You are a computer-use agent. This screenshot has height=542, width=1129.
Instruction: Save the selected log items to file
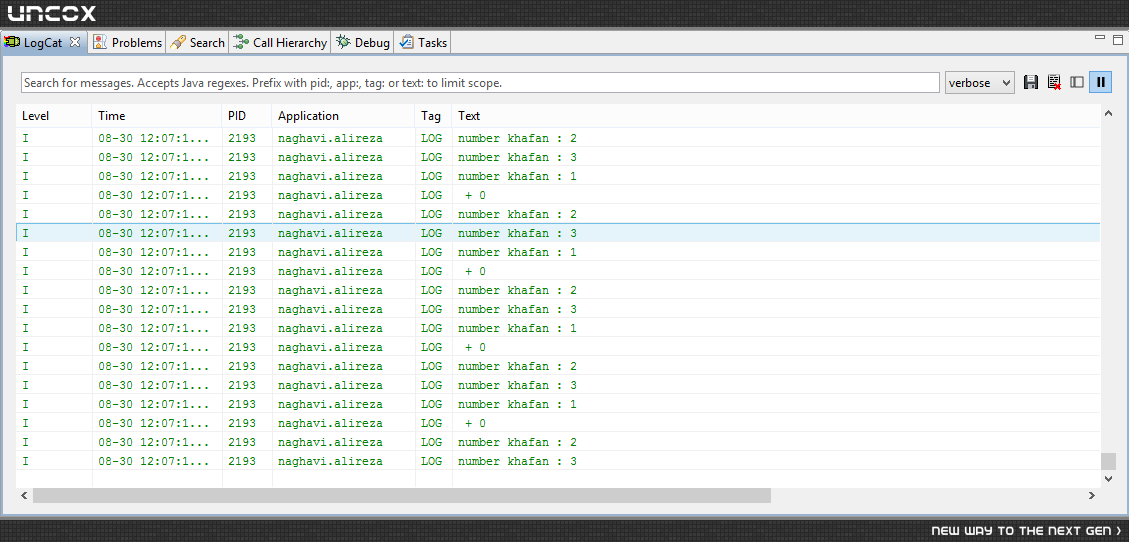click(x=1030, y=82)
